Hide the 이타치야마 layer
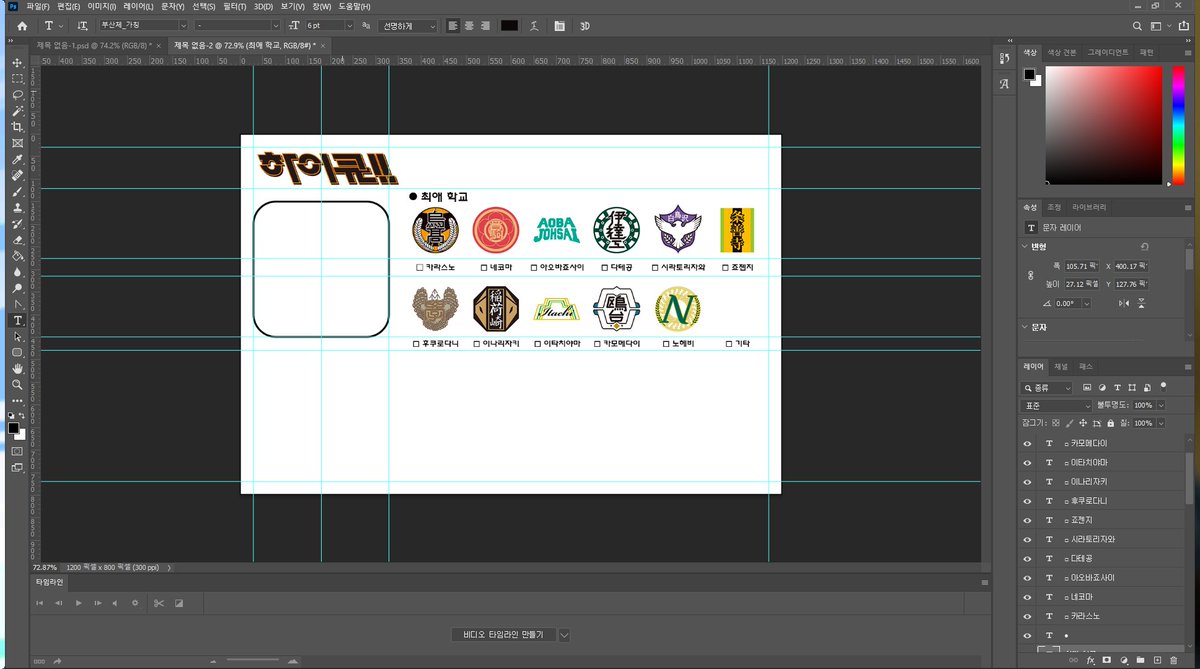The image size is (1200, 669). [x=1026, y=462]
